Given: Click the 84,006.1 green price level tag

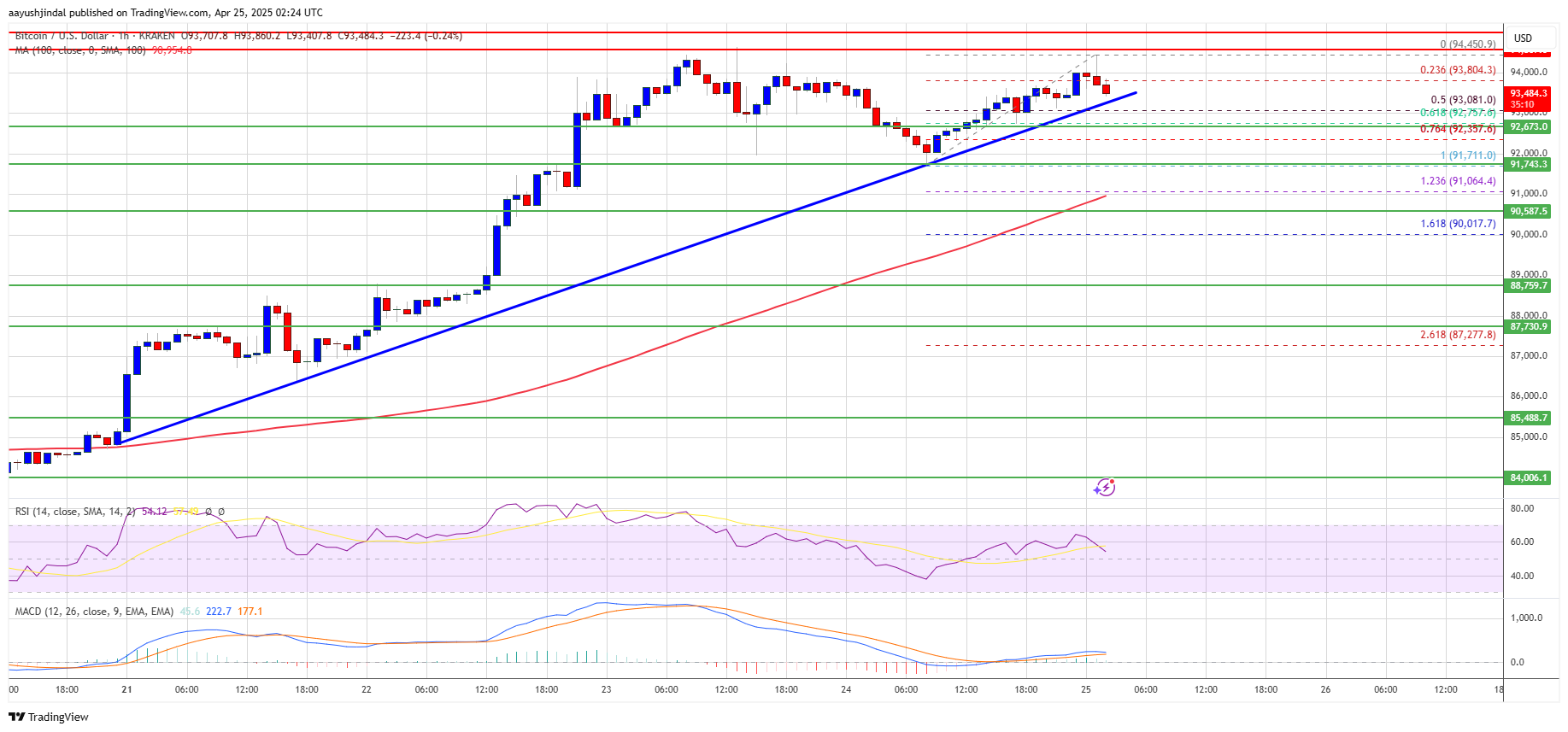Looking at the screenshot, I should tap(1528, 477).
